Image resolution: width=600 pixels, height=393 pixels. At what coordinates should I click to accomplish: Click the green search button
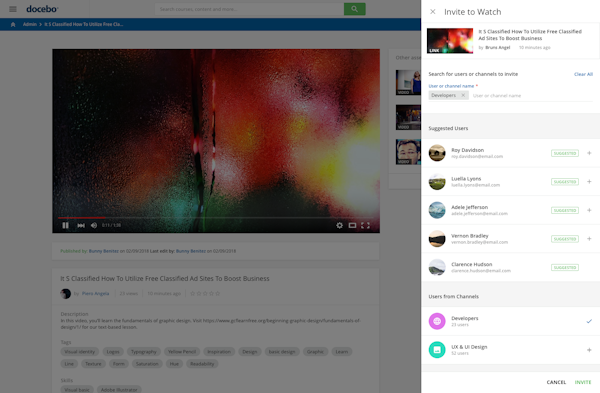click(354, 9)
